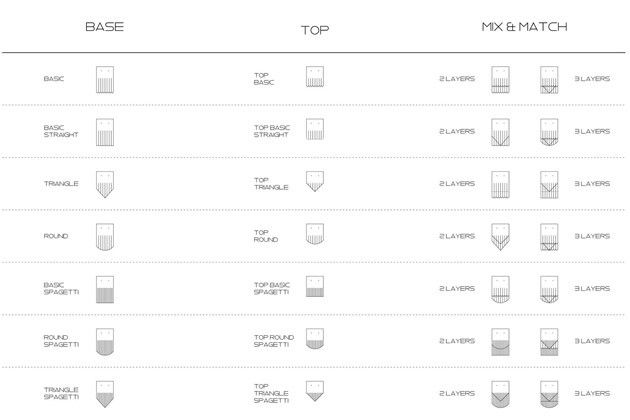Choose the Top Round shape icon
Viewport: 630px width, 420px height.
[315, 234]
